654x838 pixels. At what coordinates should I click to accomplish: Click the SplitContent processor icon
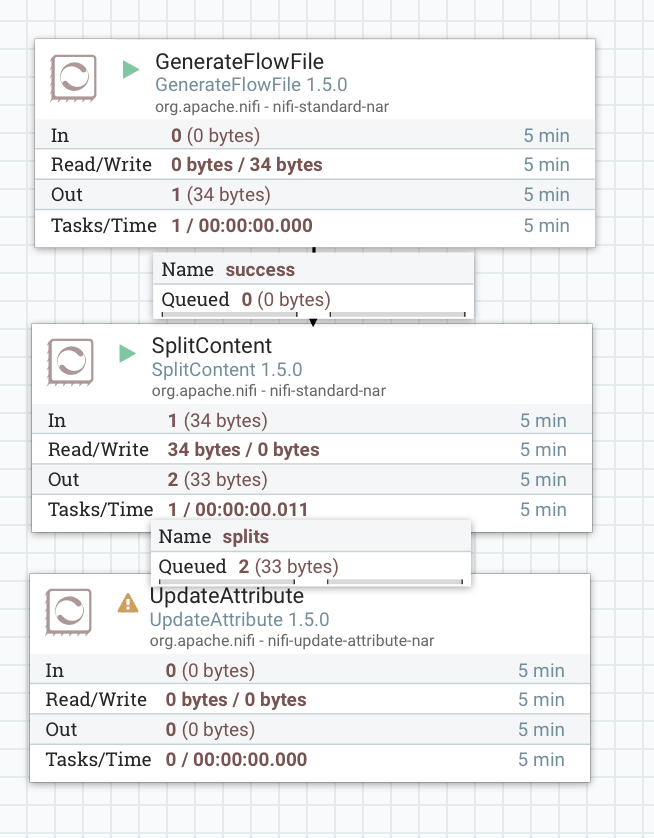click(x=71, y=362)
